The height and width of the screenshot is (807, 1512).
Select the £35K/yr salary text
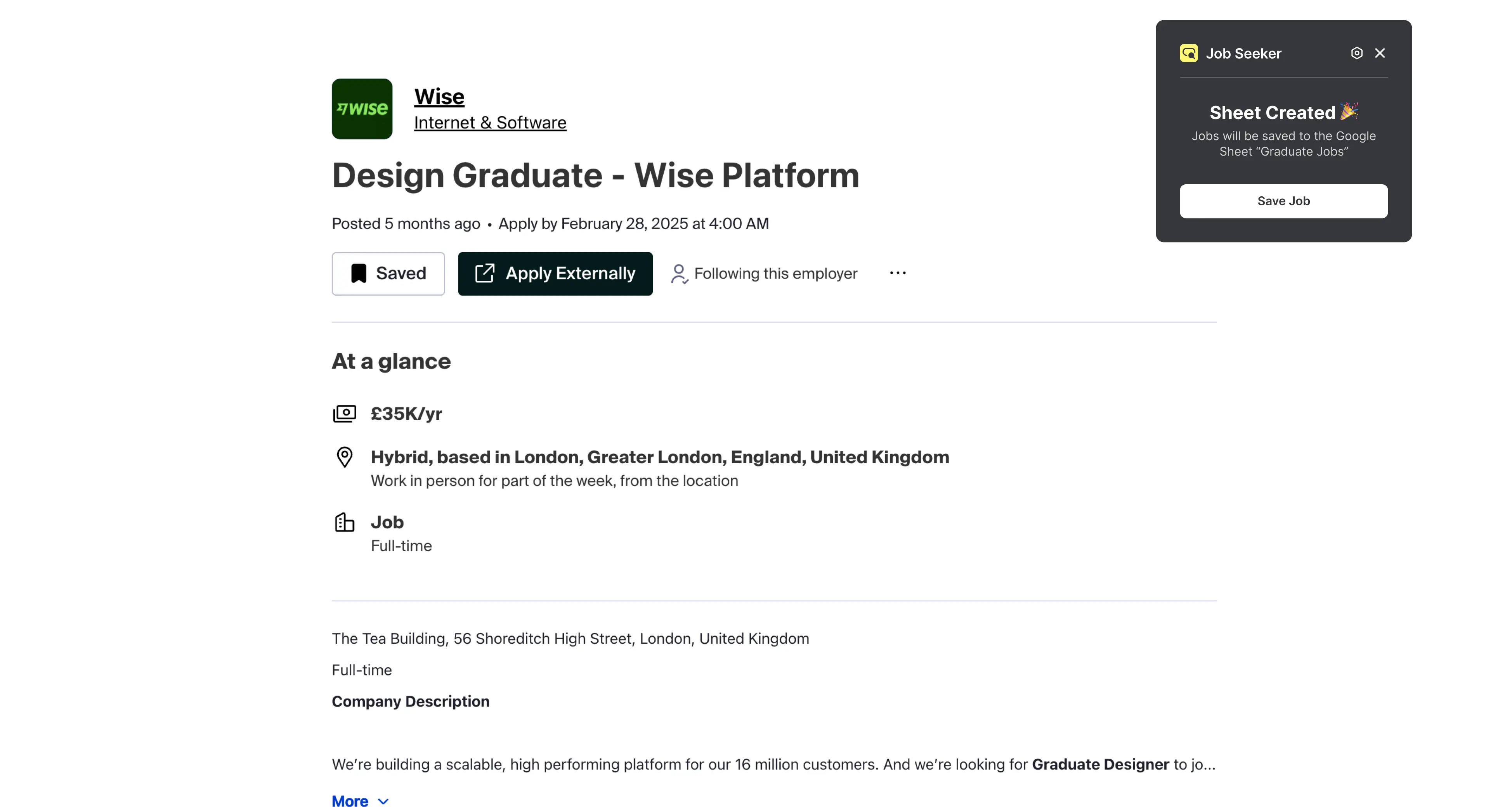click(x=406, y=413)
